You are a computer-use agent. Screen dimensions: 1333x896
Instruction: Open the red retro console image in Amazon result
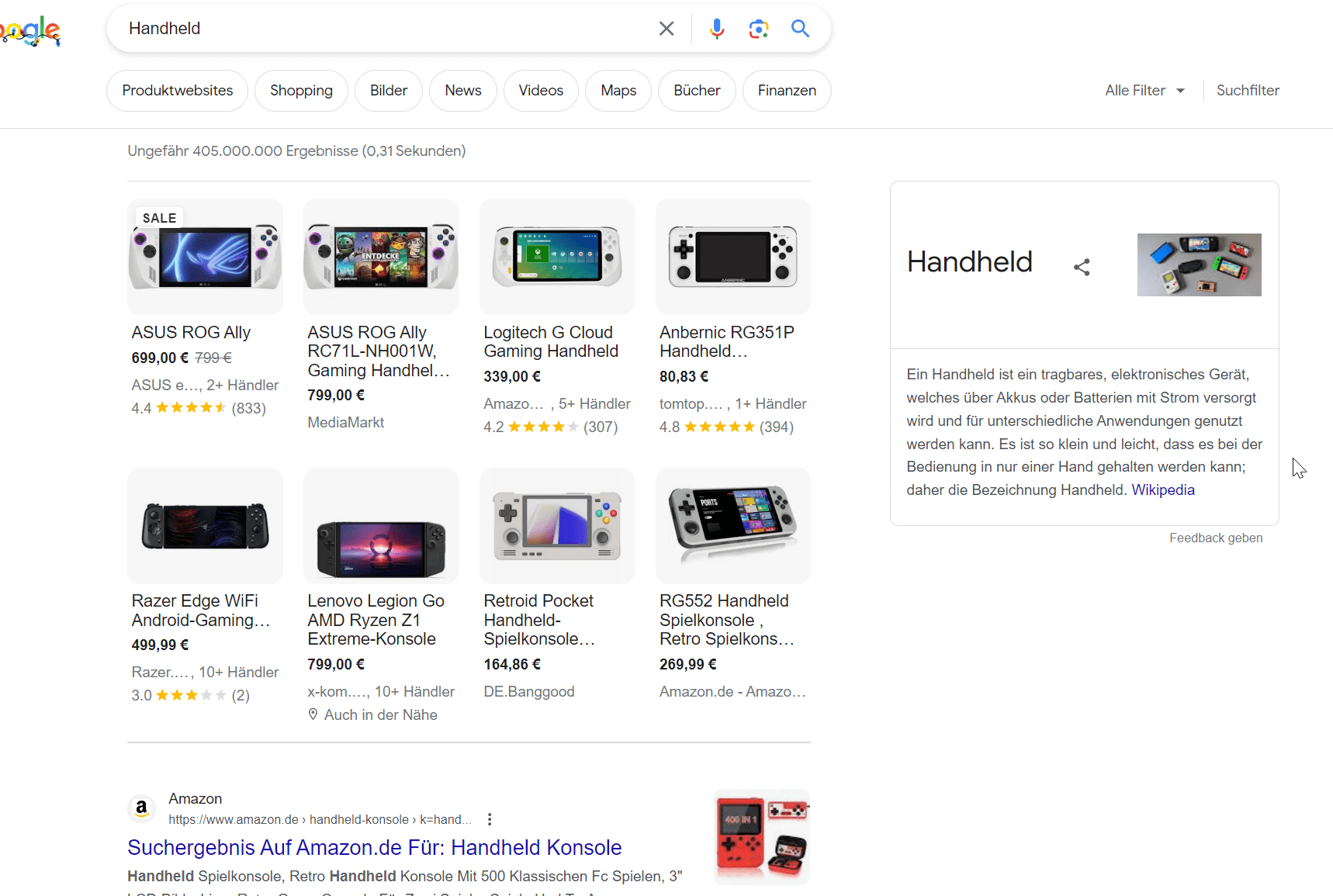[x=762, y=837]
